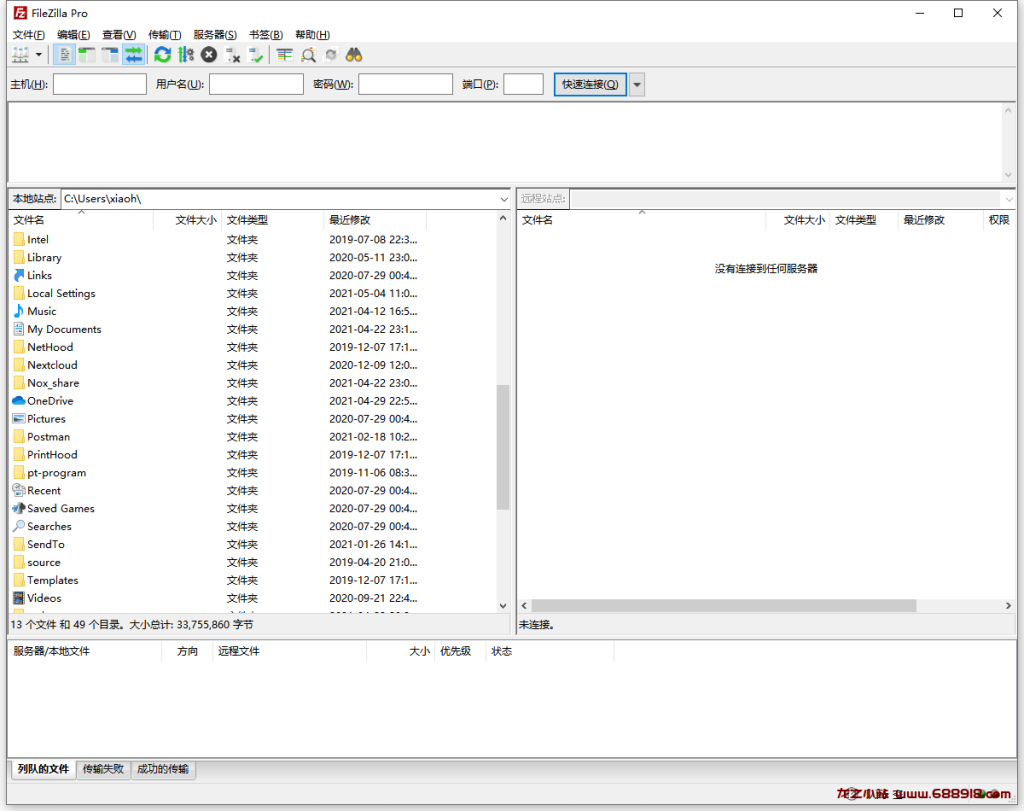
Task: Reconnect to the last server
Action: pos(256,56)
